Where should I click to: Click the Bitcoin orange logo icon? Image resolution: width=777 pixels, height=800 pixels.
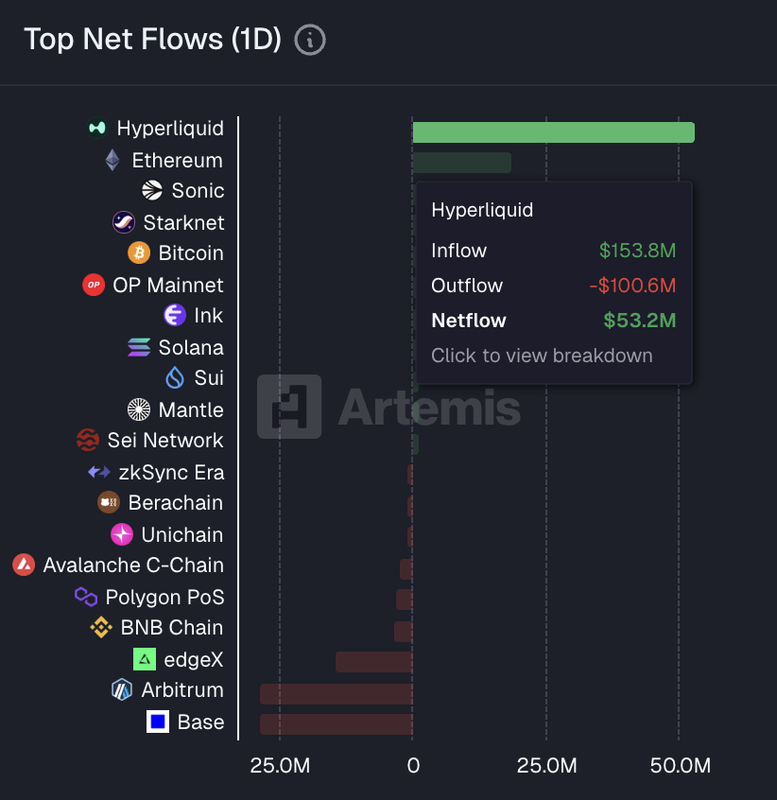pos(139,253)
